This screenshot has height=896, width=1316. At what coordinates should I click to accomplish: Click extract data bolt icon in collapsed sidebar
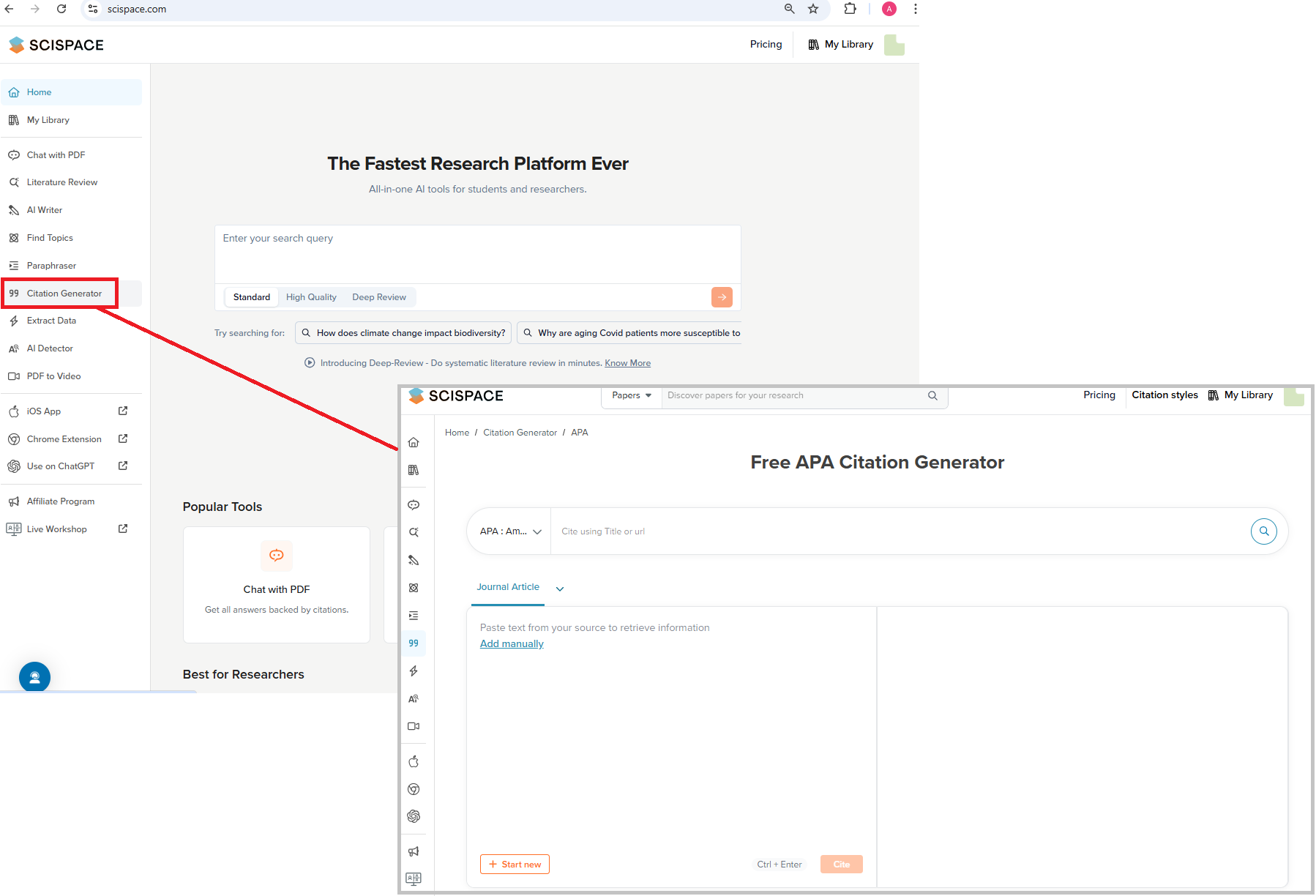(x=414, y=671)
